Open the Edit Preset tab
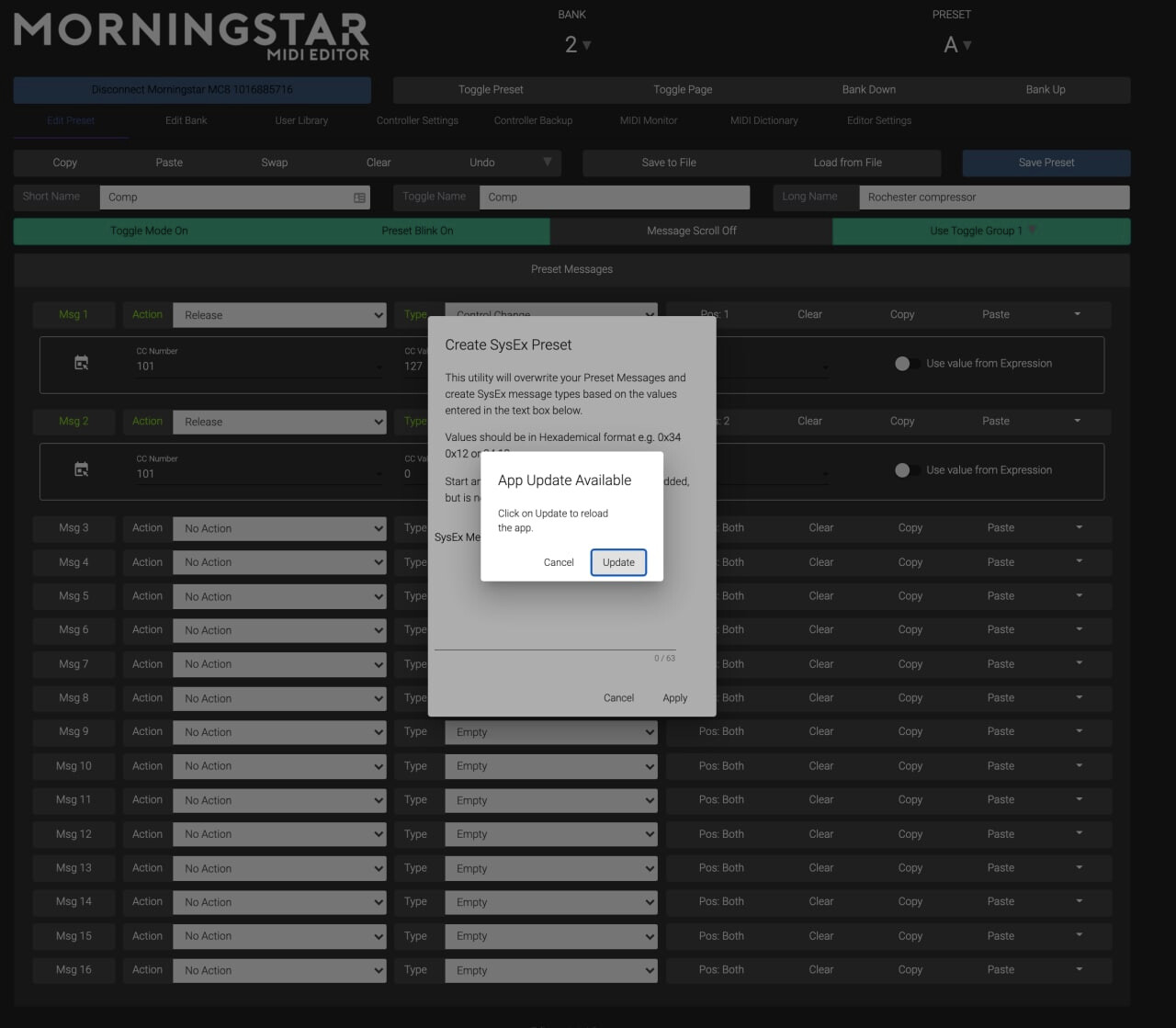Image resolution: width=1176 pixels, height=1028 pixels. point(71,120)
